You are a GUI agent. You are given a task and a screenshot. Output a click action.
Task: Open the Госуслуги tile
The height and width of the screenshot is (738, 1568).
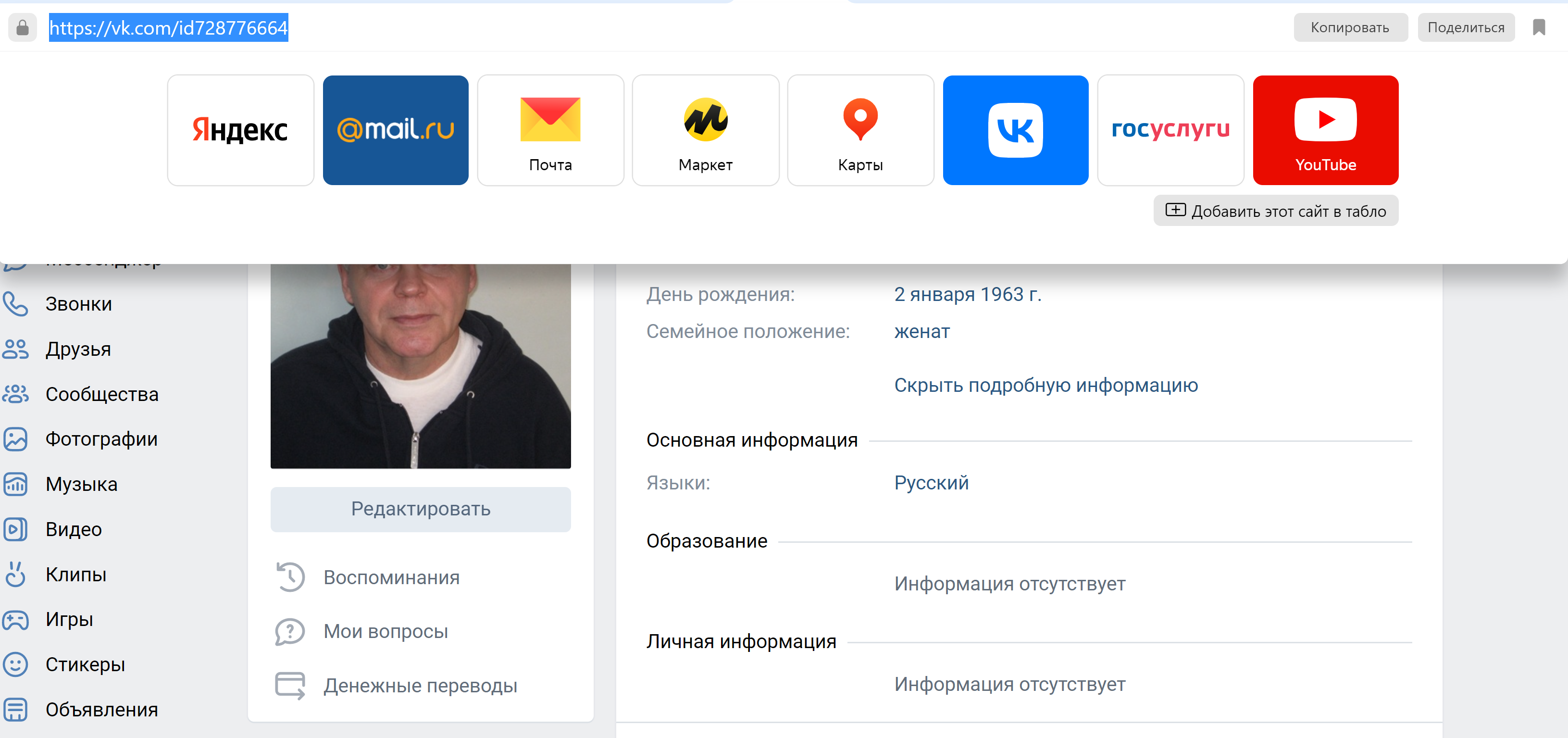tap(1170, 130)
